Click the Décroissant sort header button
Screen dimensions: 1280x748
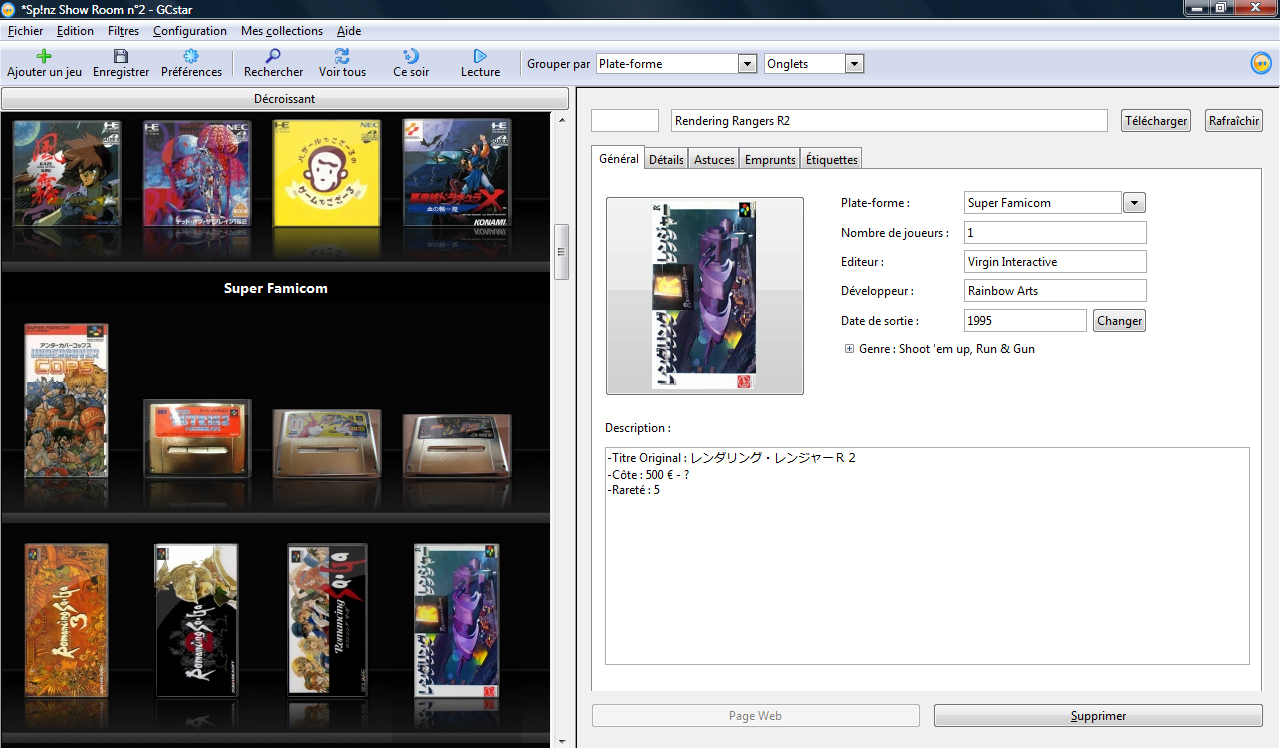(284, 99)
